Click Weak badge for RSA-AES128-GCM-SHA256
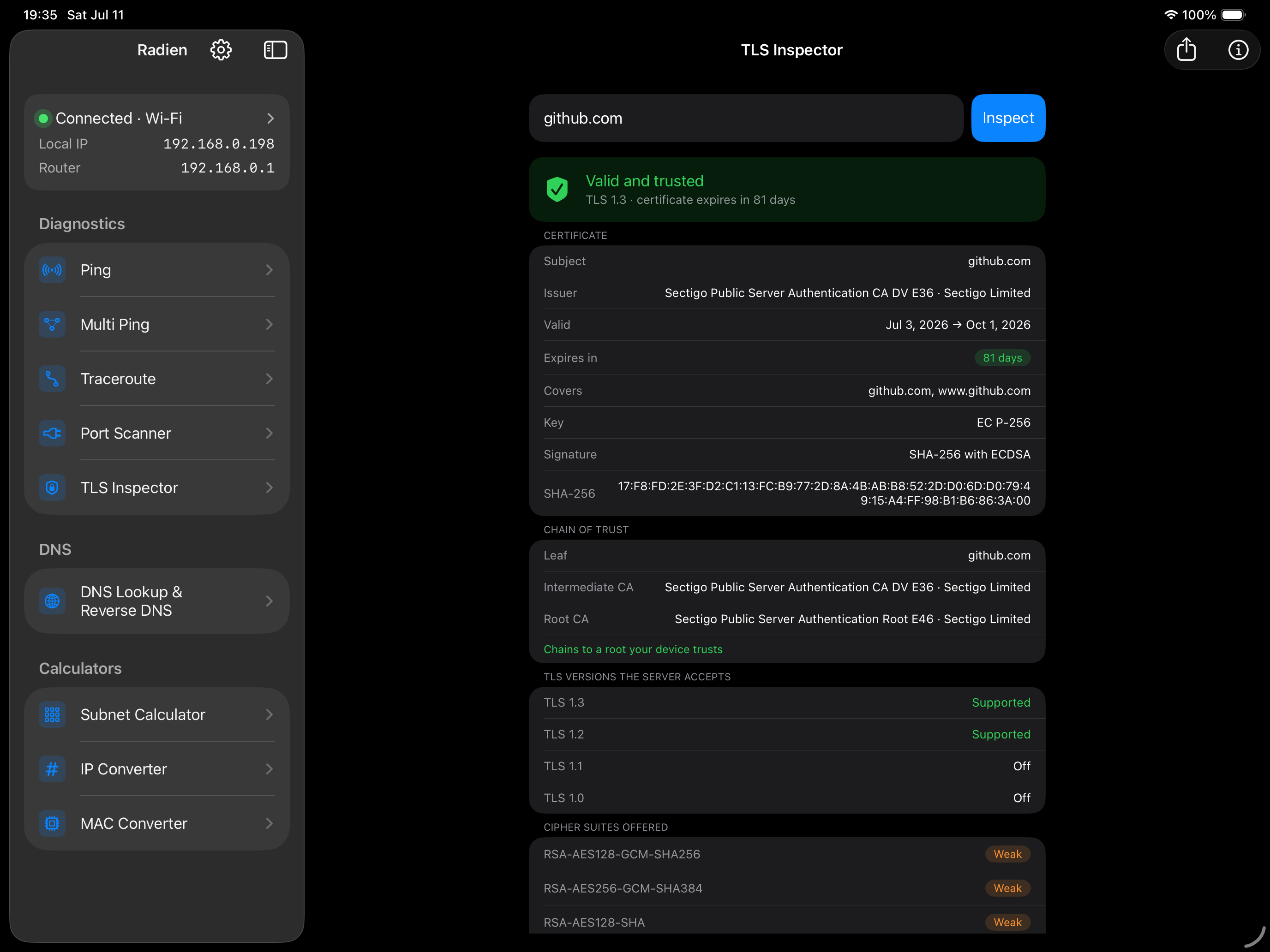Screen dimensions: 1270x952 [x=1007, y=854]
